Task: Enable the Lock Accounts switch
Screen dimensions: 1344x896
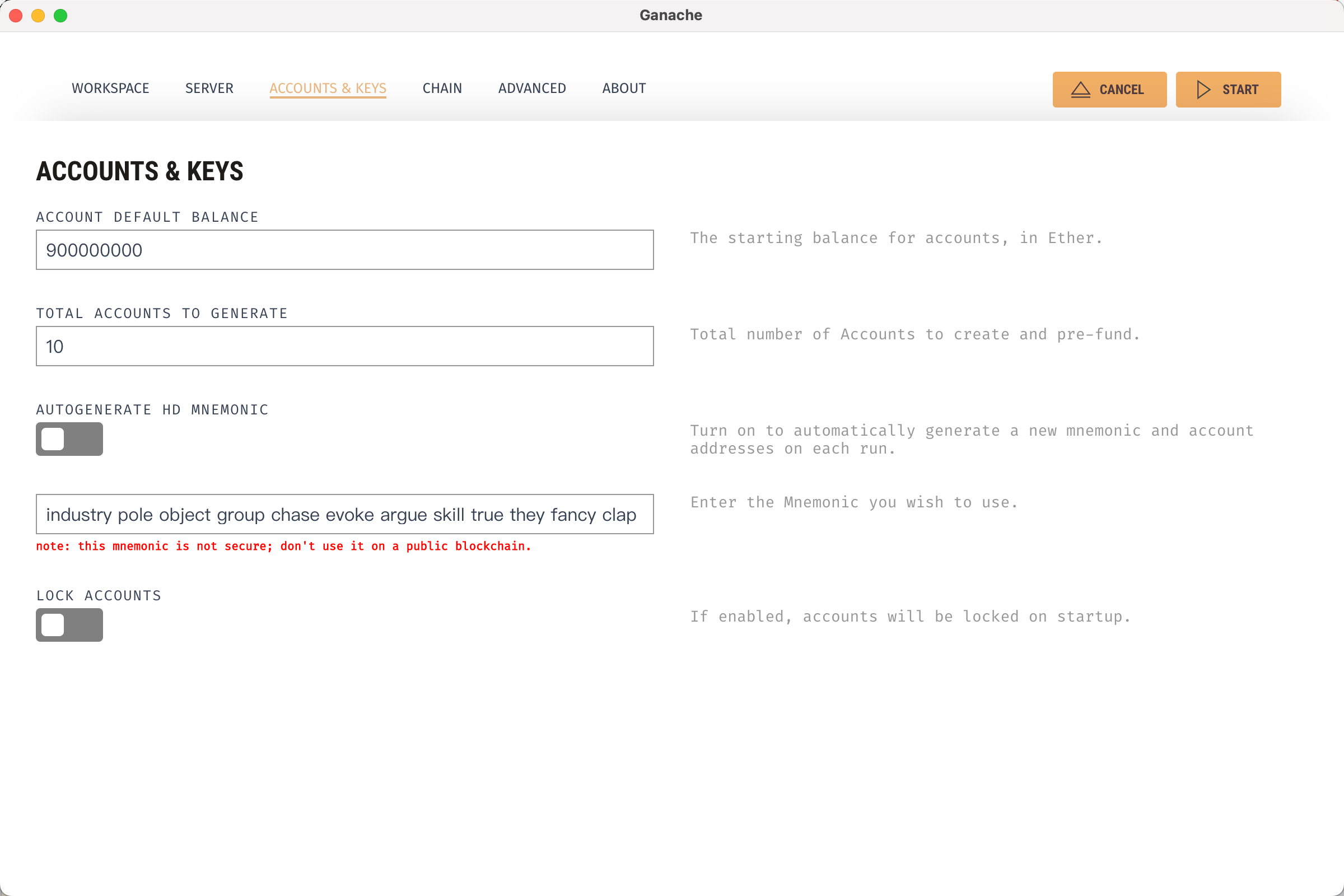Action: pos(69,624)
